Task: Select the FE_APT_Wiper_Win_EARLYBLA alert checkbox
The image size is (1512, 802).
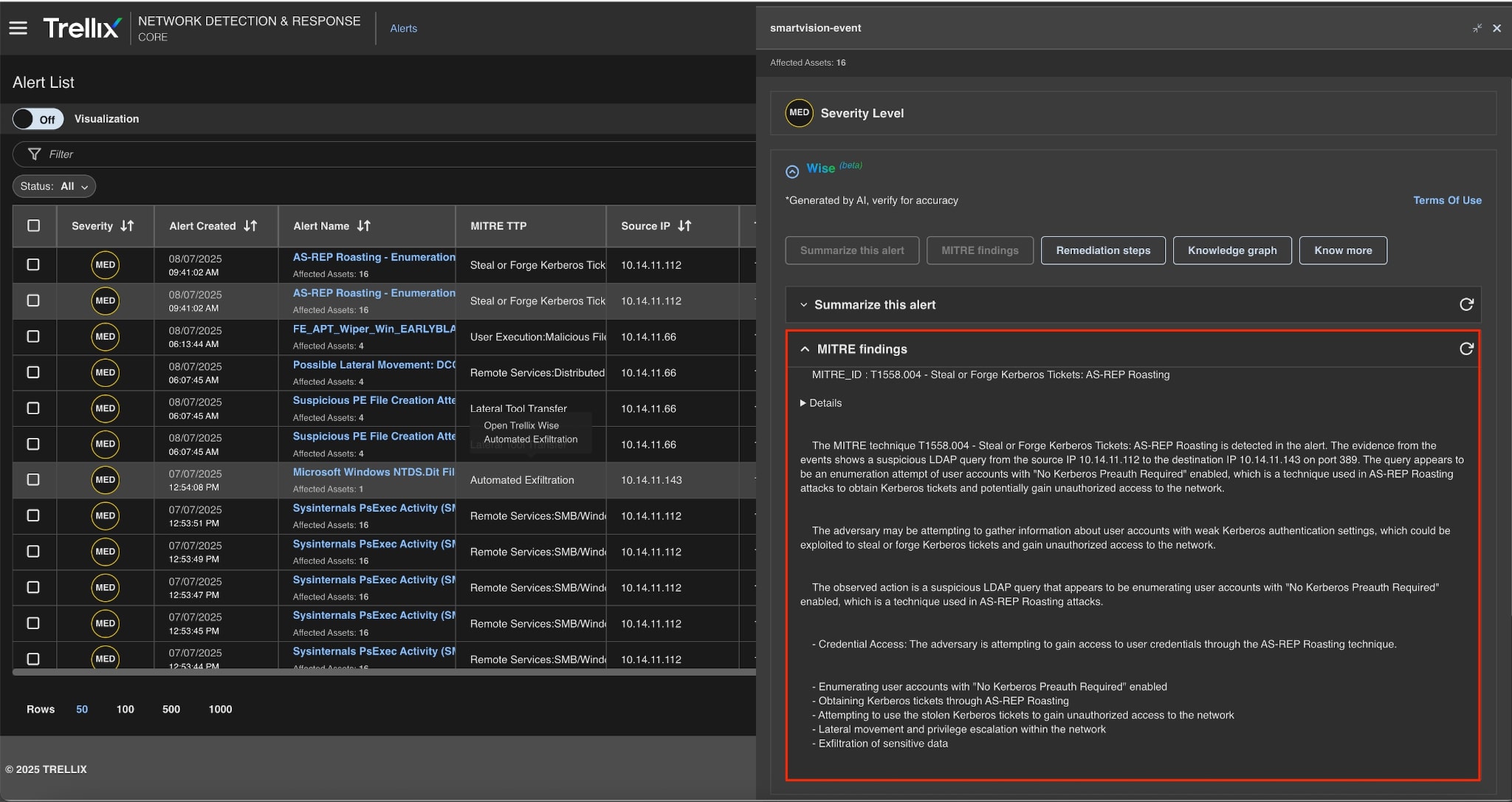Action: (x=33, y=337)
